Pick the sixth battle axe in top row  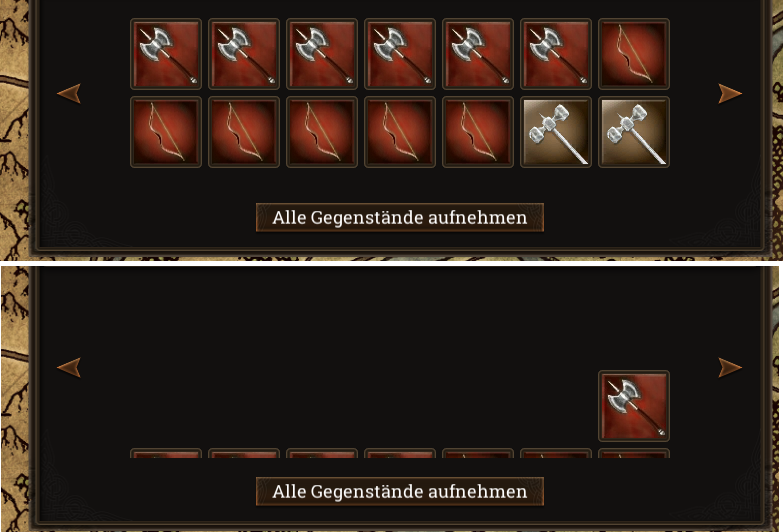coord(556,54)
